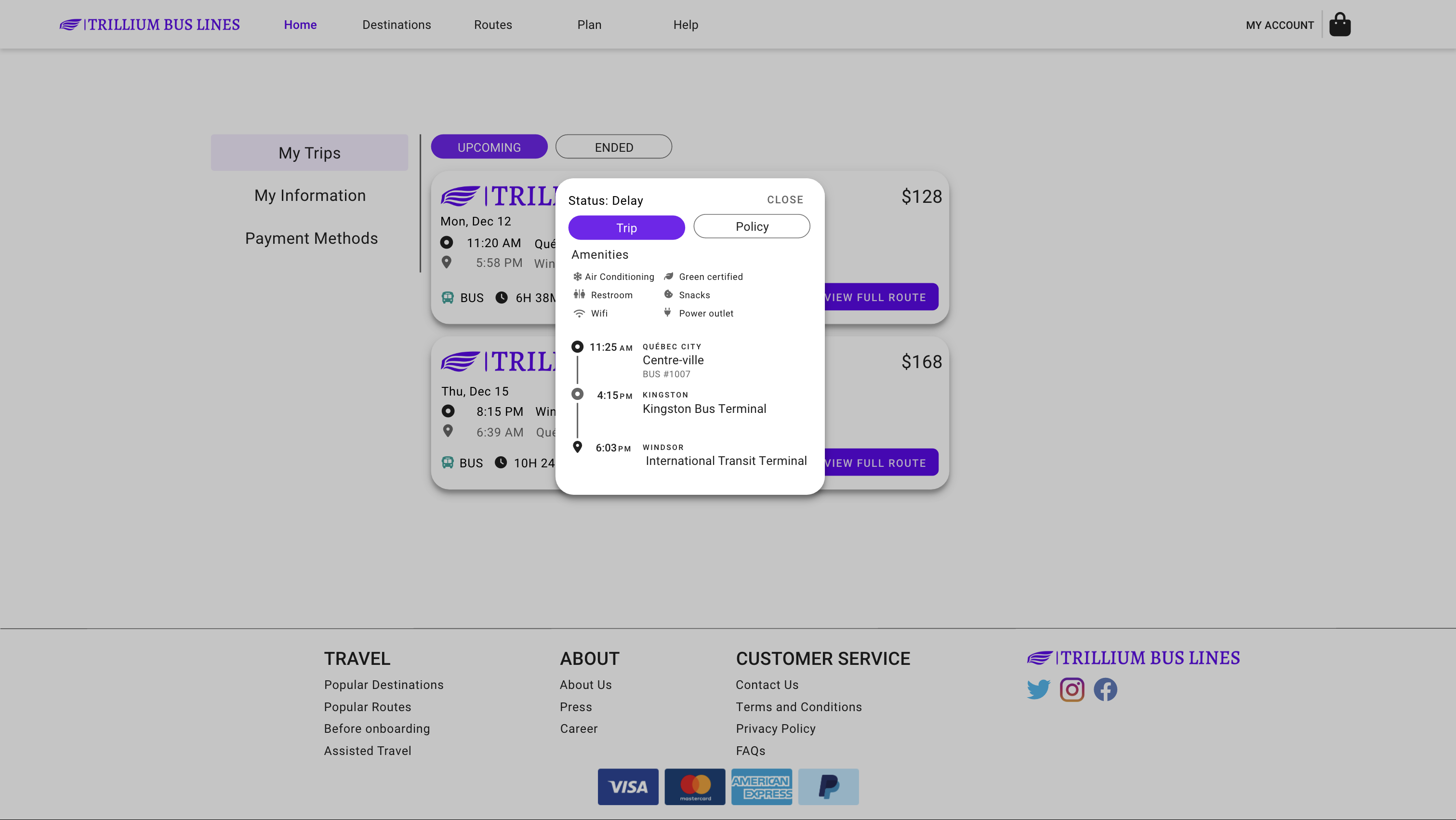
Task: Switch to the Policy tab
Action: (x=752, y=226)
